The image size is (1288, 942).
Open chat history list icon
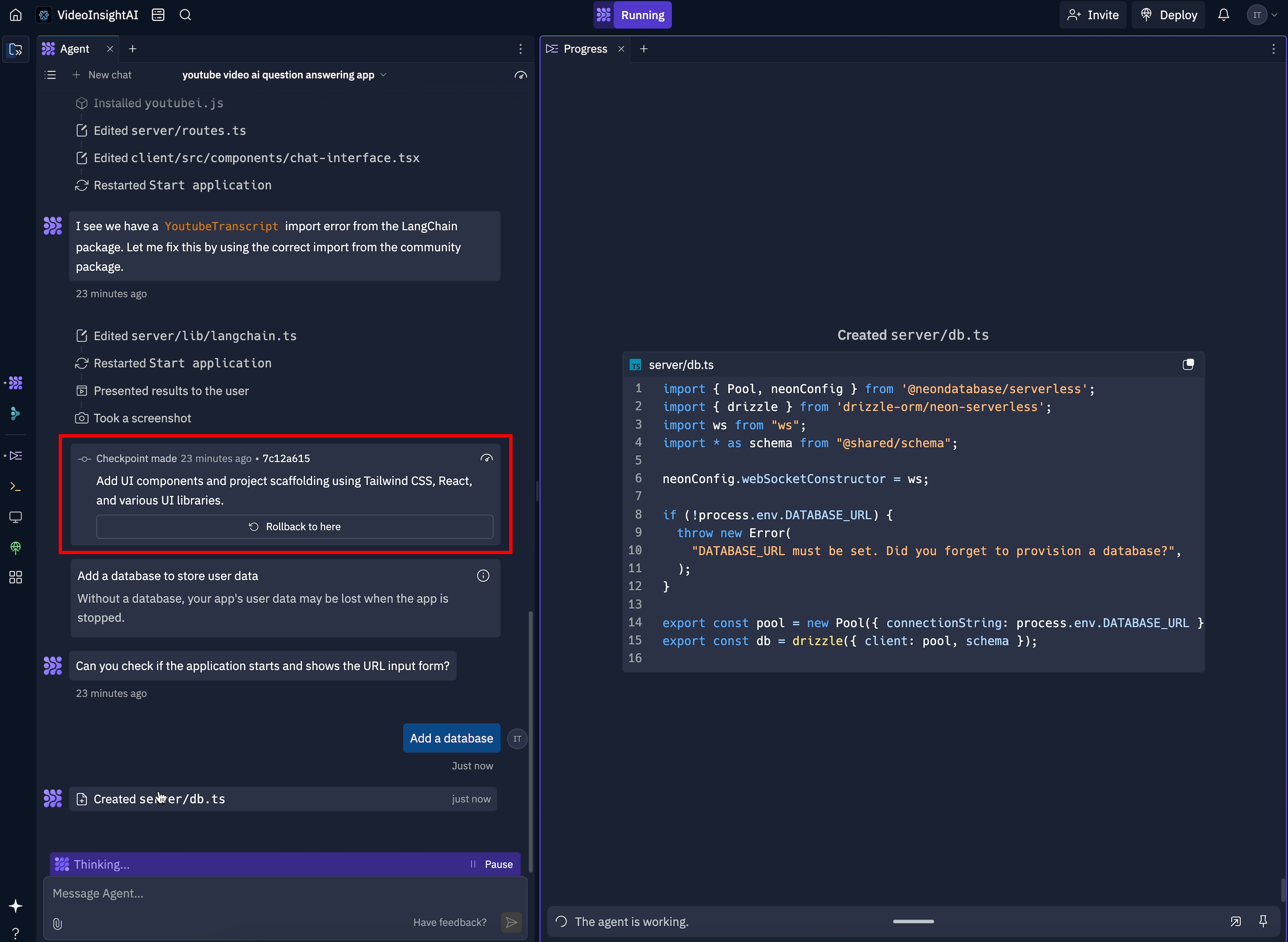50,75
